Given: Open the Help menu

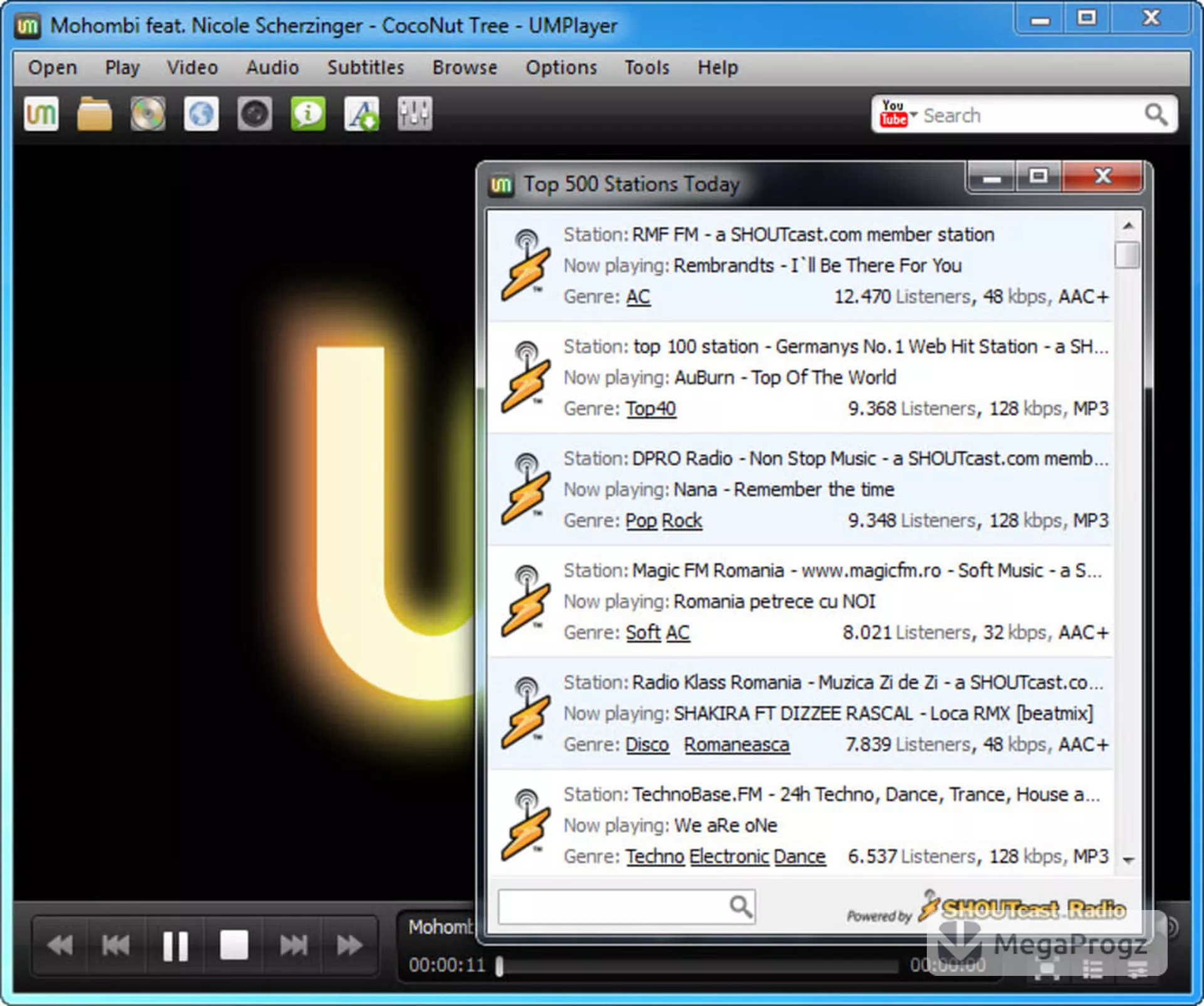Looking at the screenshot, I should tap(718, 68).
